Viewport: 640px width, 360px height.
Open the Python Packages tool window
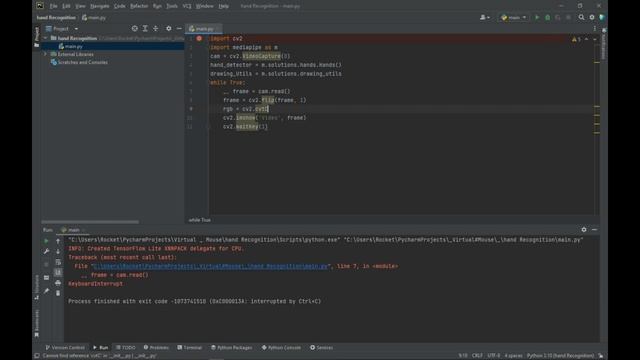point(231,348)
